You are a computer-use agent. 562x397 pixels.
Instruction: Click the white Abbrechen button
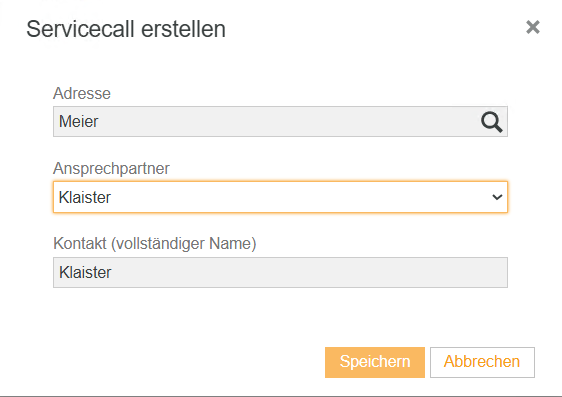(482, 362)
